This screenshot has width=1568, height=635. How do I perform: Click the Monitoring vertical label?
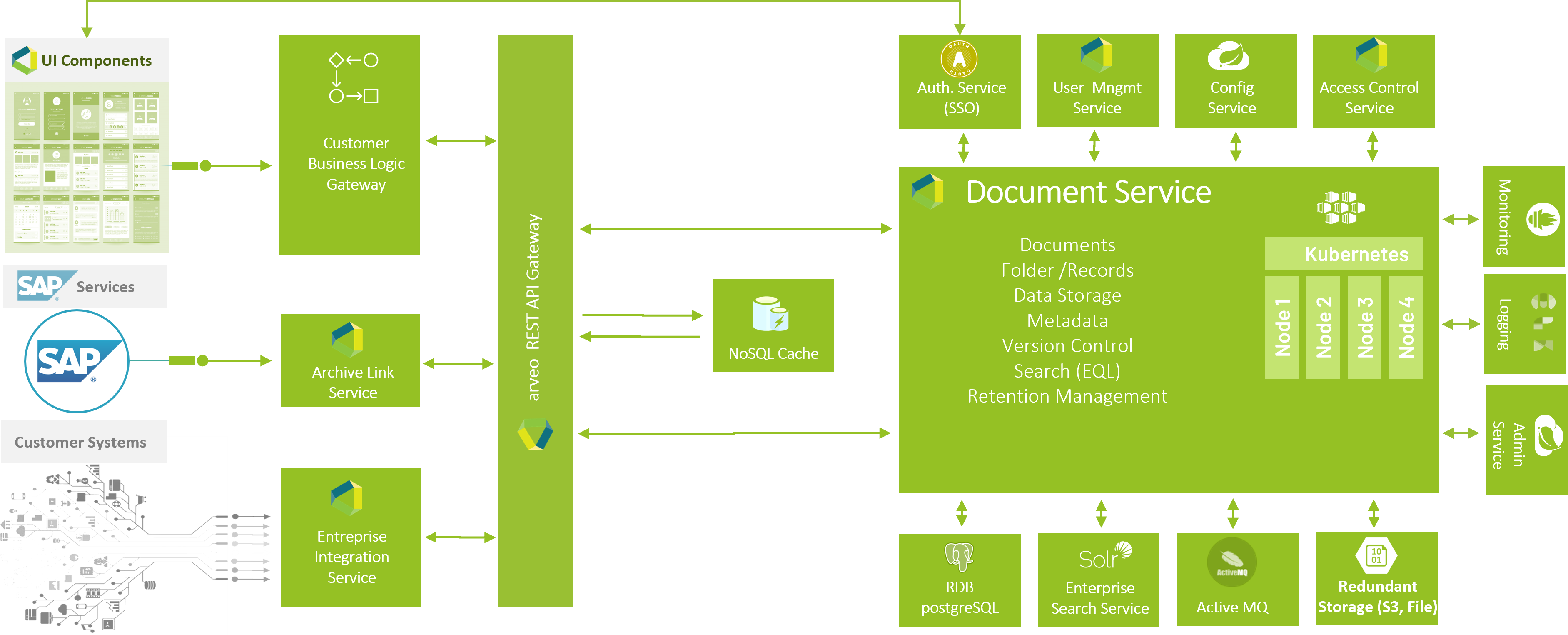[1504, 217]
